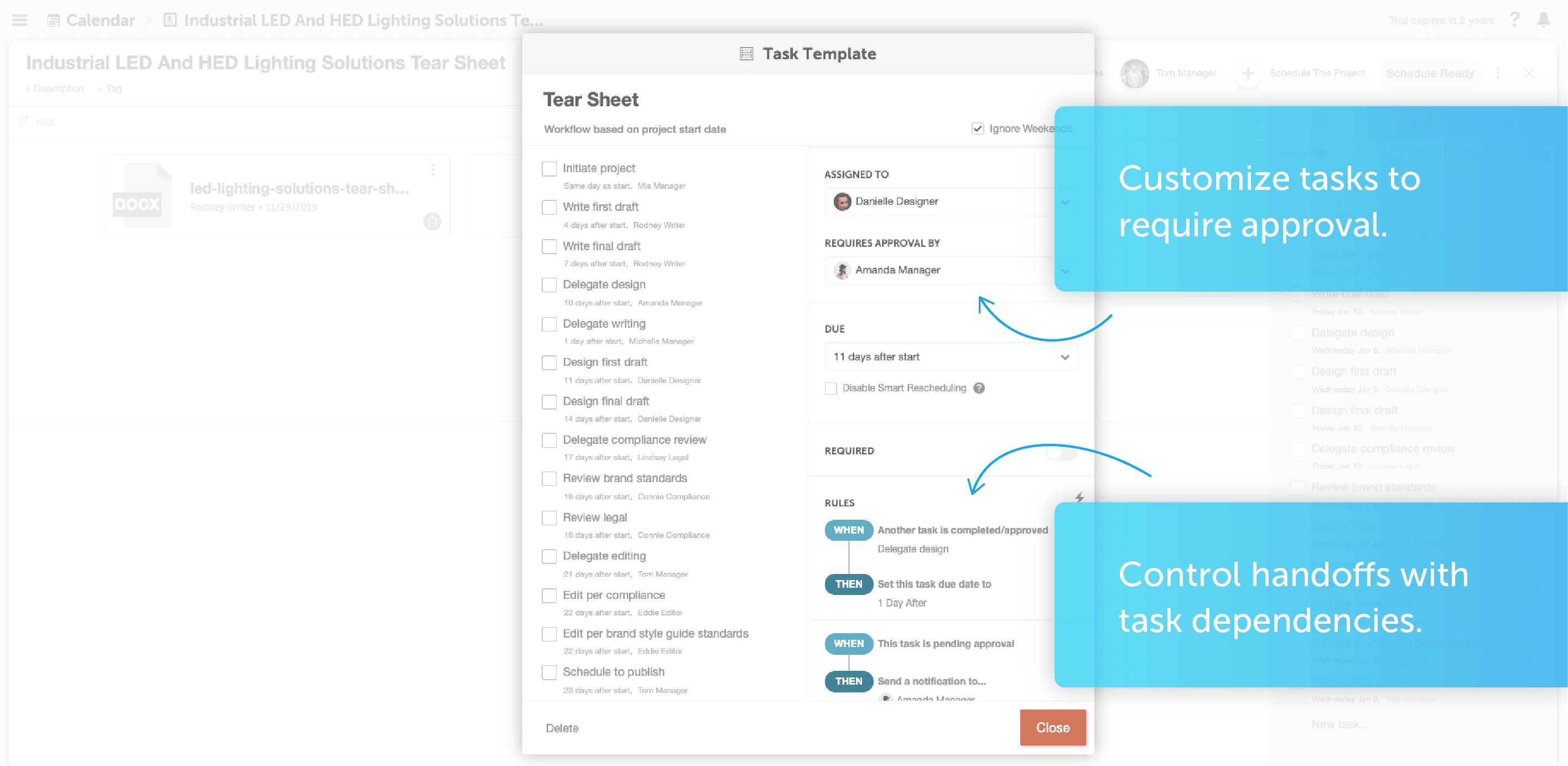
Task: Click the Schedule Ready status button
Action: coord(1430,73)
